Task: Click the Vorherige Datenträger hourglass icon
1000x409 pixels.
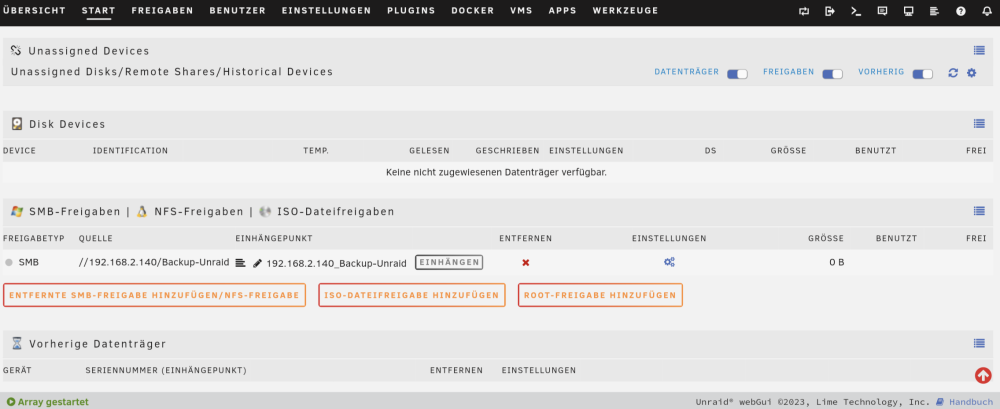Action: [x=17, y=343]
